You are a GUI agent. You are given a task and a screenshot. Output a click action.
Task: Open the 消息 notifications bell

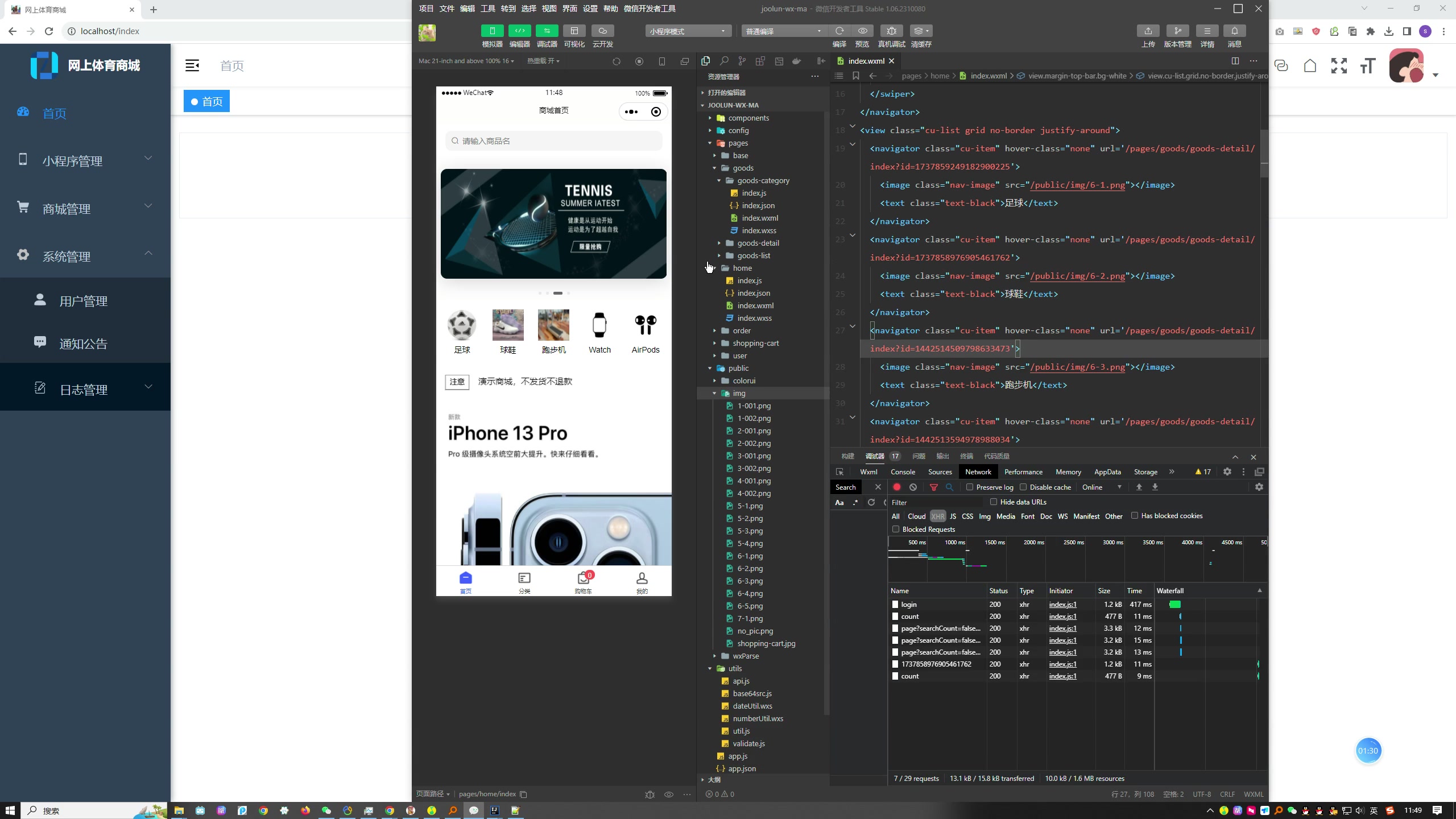pyautogui.click(x=1234, y=31)
